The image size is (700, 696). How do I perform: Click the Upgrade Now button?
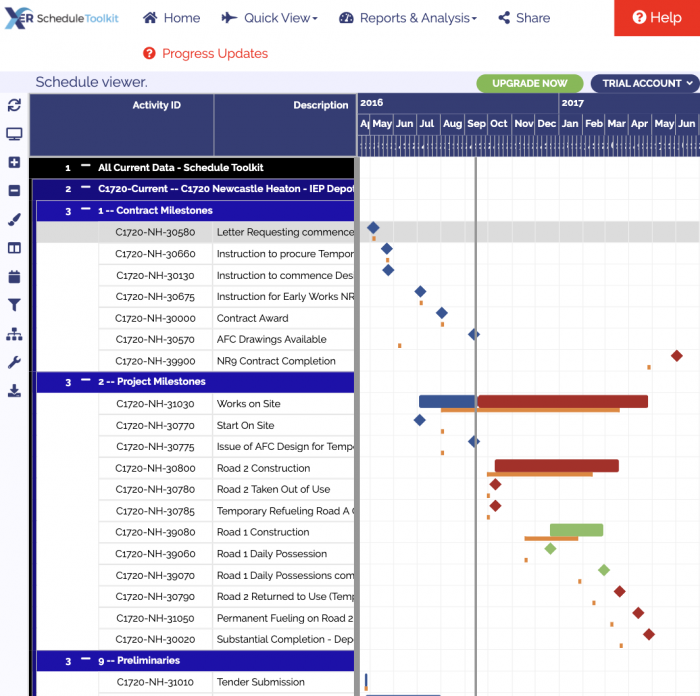[x=529, y=83]
